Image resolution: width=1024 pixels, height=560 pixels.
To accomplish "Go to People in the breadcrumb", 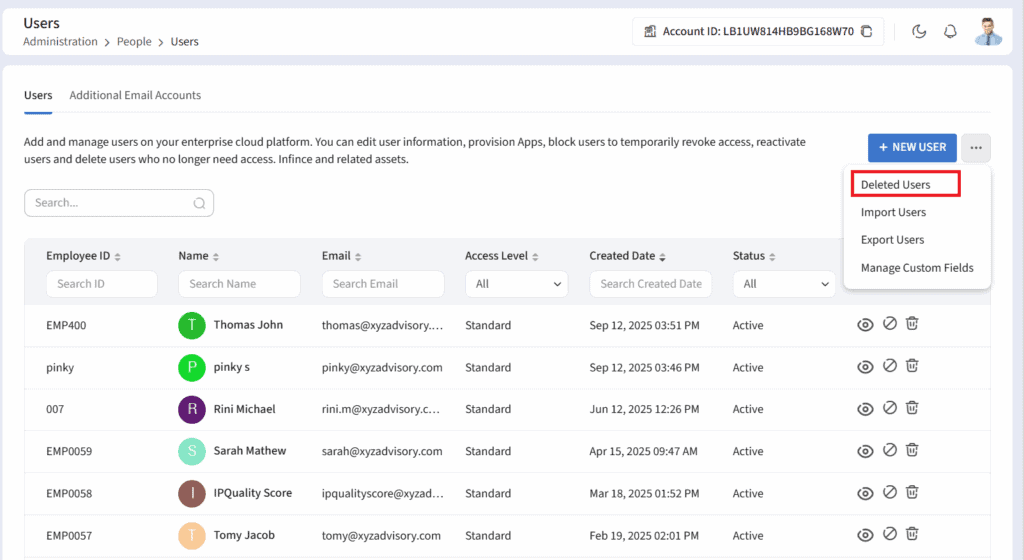I will (x=134, y=42).
